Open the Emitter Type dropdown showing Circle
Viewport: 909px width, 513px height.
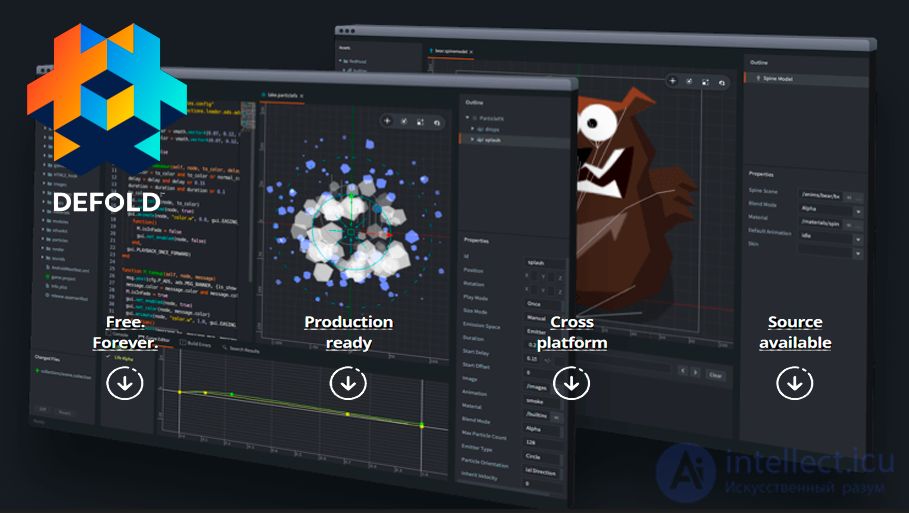(543, 457)
